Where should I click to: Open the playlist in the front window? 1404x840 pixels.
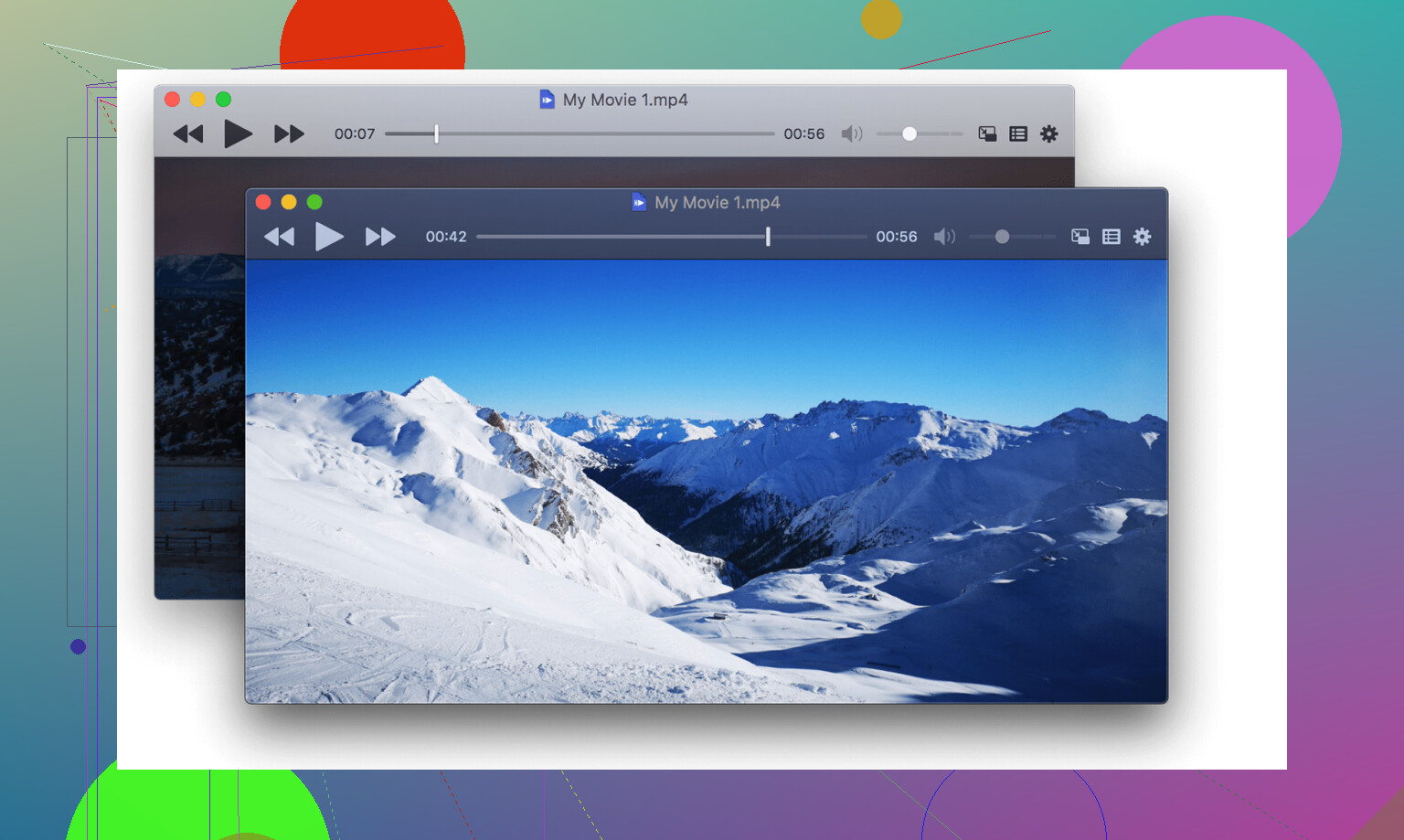pos(1111,237)
